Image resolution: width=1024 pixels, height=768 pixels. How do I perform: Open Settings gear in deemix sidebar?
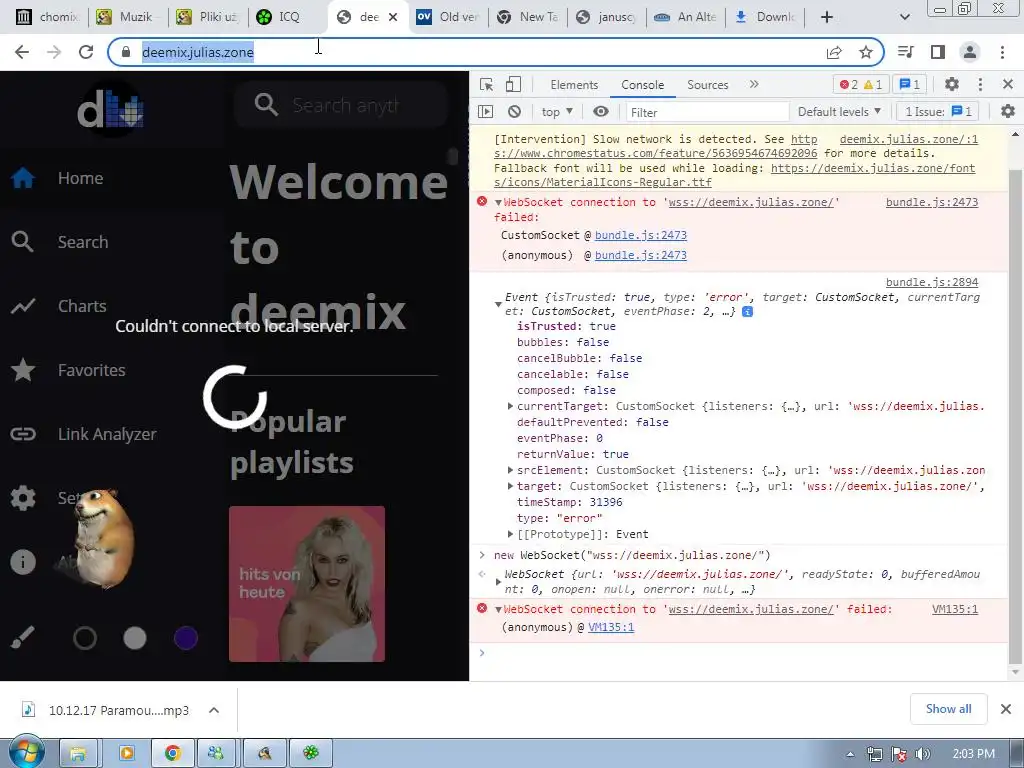[23, 498]
